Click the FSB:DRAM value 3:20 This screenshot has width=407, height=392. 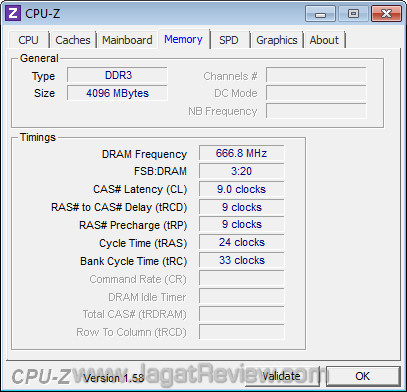(241, 171)
